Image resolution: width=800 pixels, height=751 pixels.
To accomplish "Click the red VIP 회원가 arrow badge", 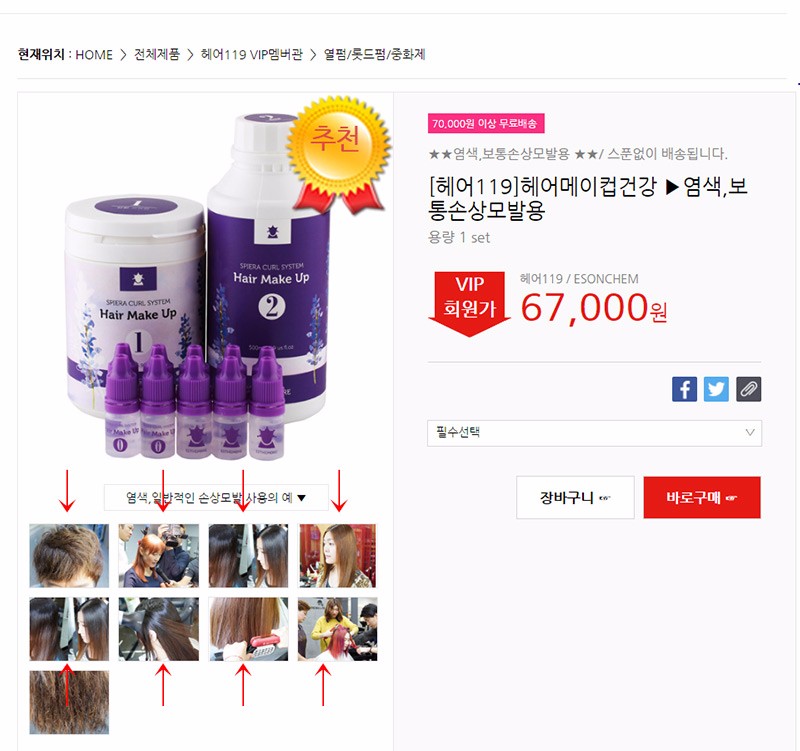I will point(469,304).
